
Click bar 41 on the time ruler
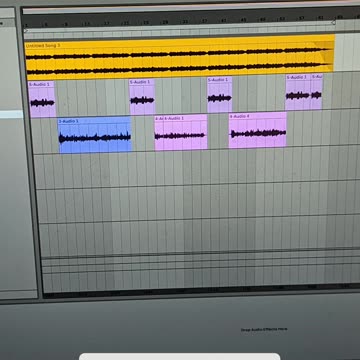pos(224,20)
